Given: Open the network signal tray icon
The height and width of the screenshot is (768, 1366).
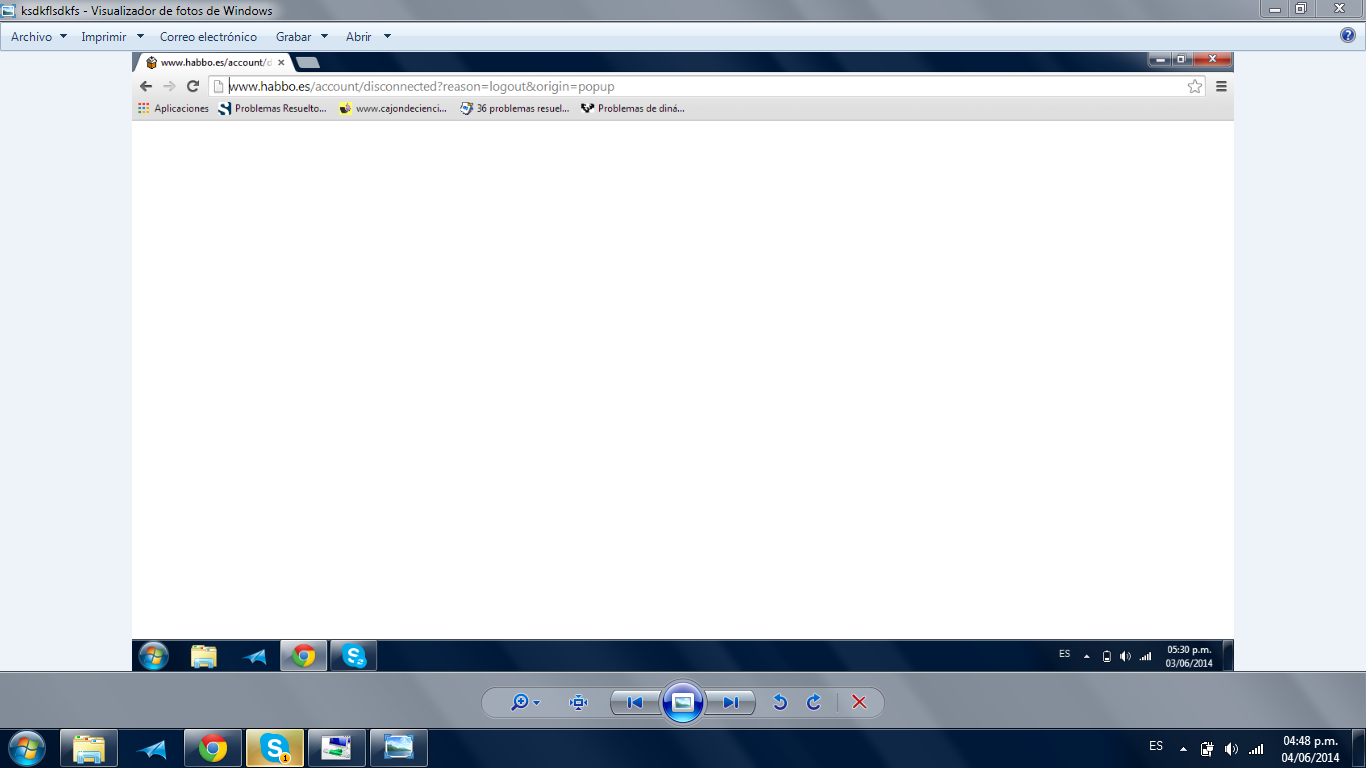Looking at the screenshot, I should pos(1256,748).
